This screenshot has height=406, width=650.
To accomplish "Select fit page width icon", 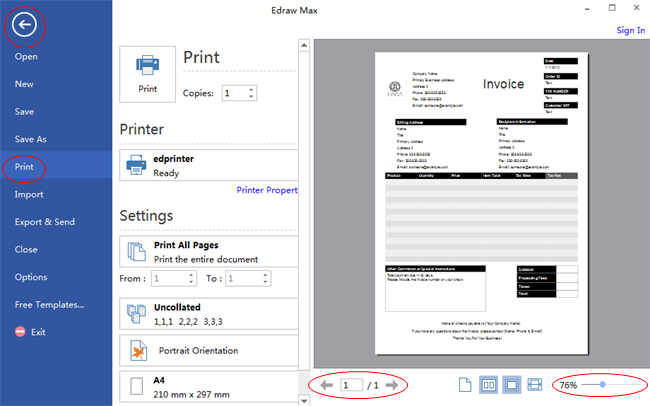I will (534, 385).
